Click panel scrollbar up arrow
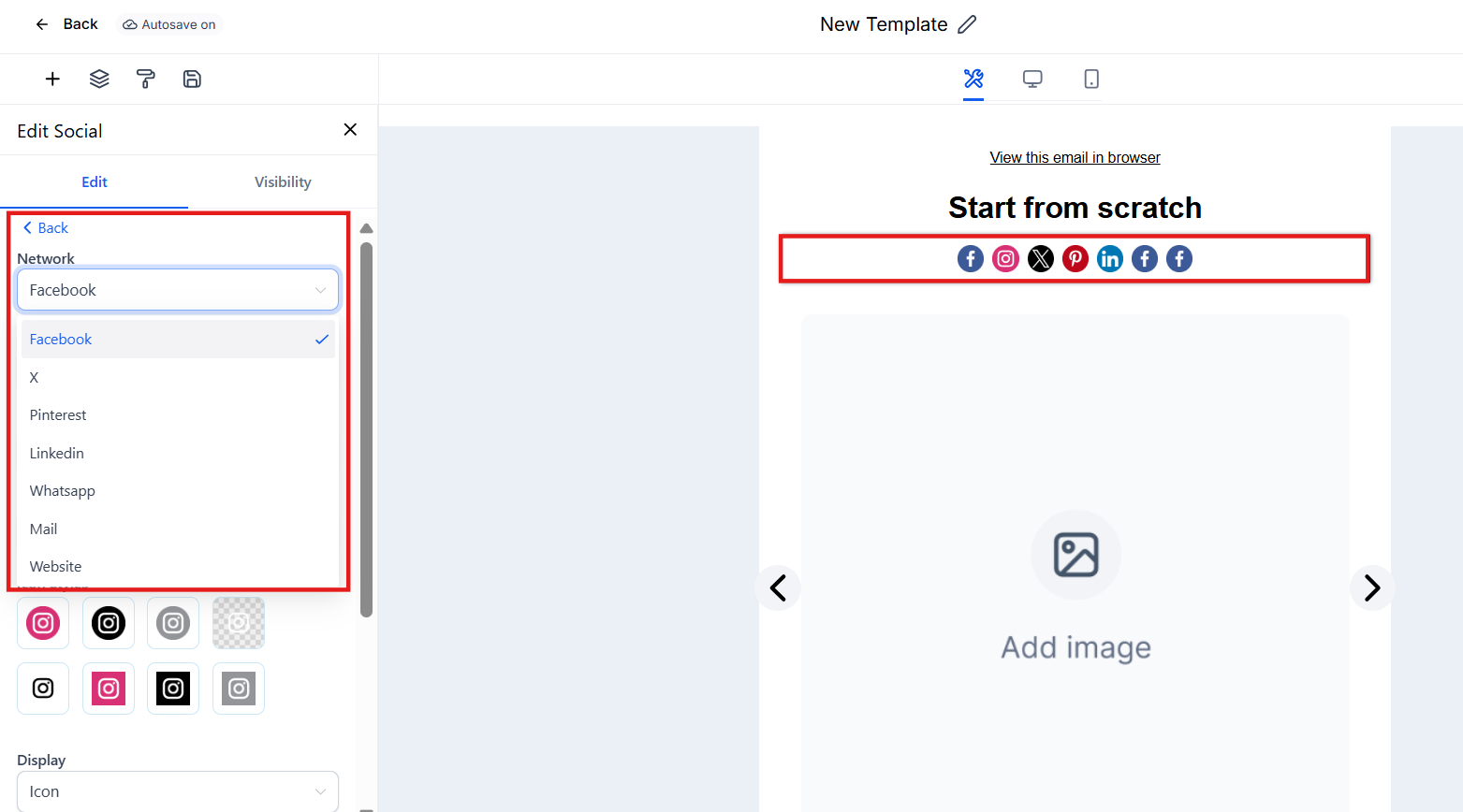 coord(367,228)
